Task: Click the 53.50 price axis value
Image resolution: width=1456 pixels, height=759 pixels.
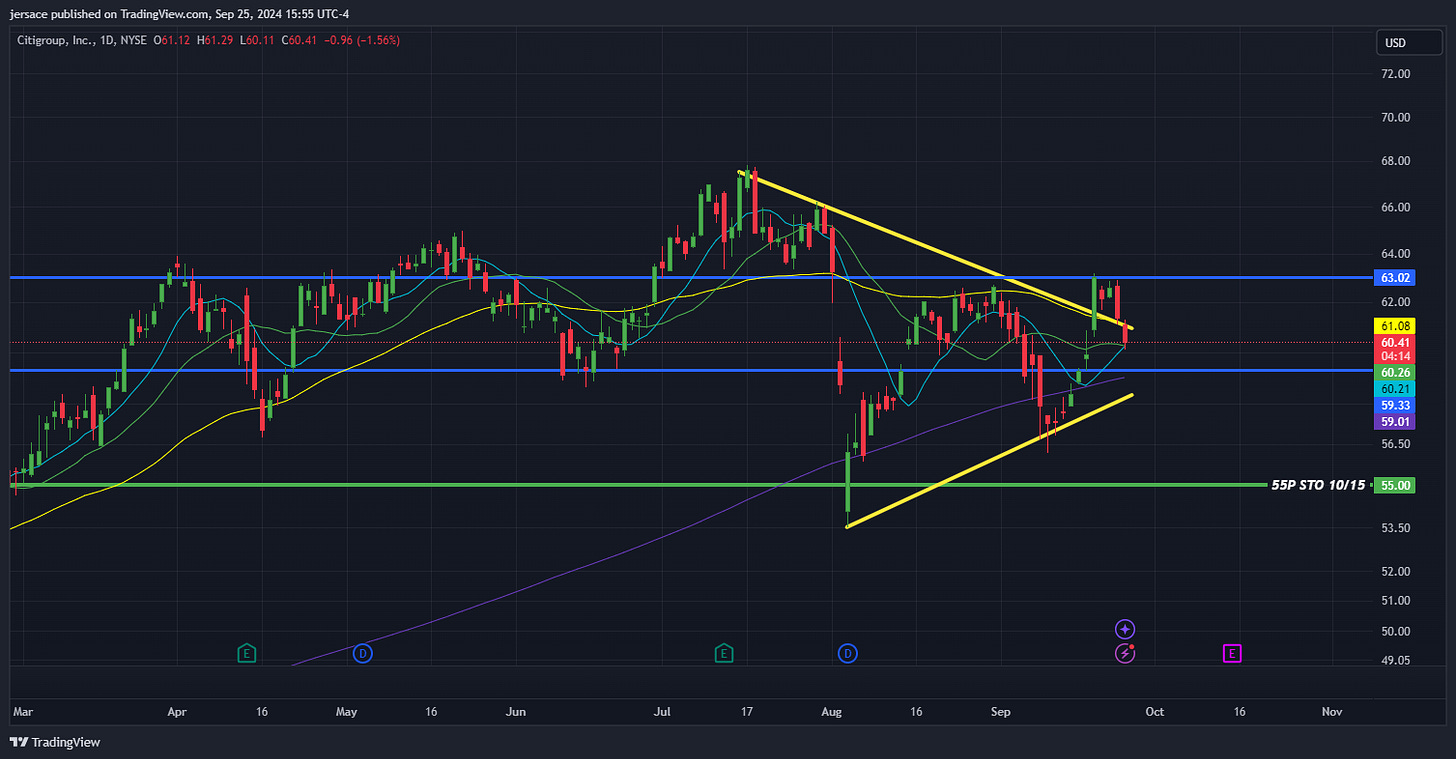Action: pyautogui.click(x=1395, y=528)
